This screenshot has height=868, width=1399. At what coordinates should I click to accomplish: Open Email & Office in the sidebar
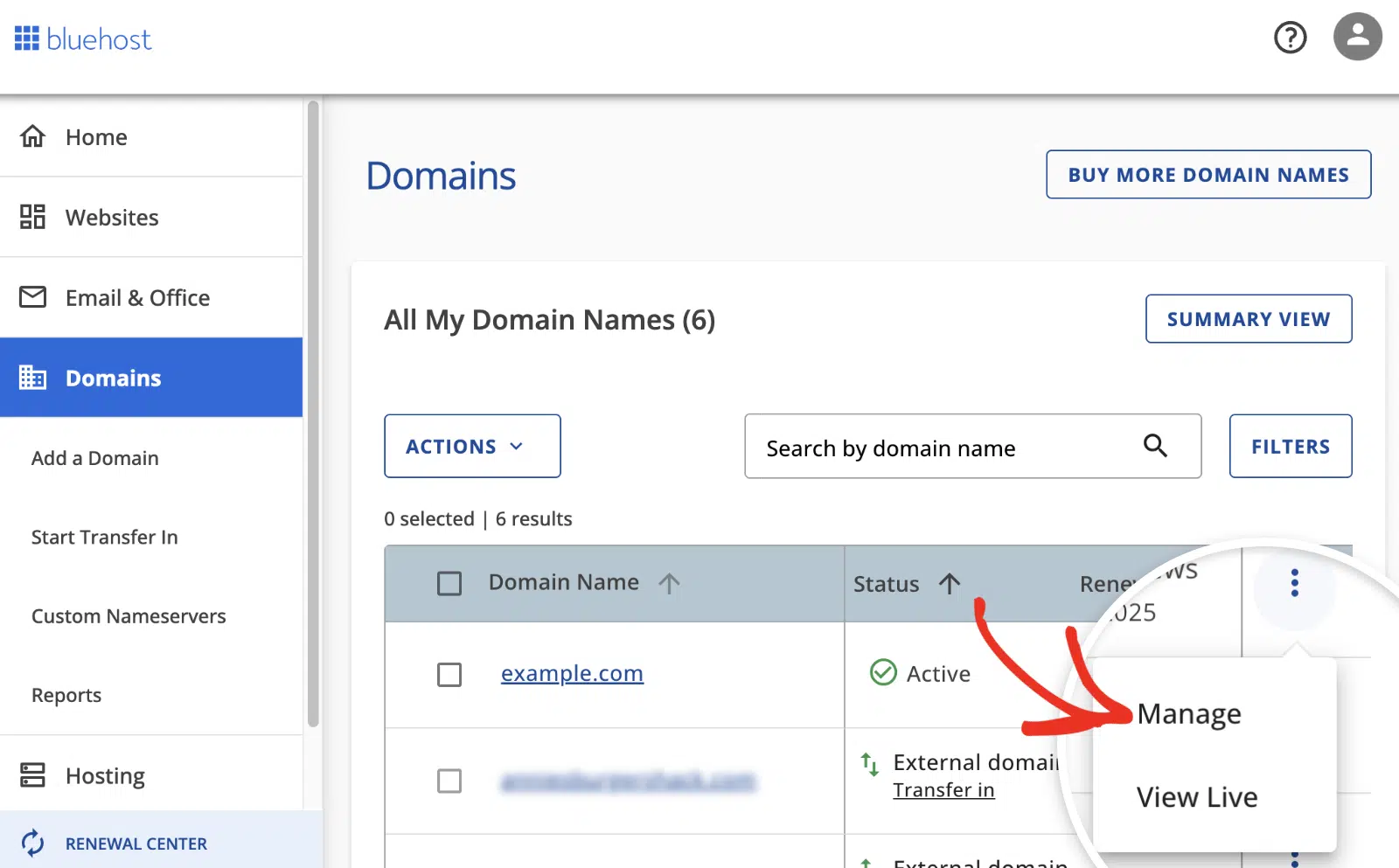pos(151,298)
